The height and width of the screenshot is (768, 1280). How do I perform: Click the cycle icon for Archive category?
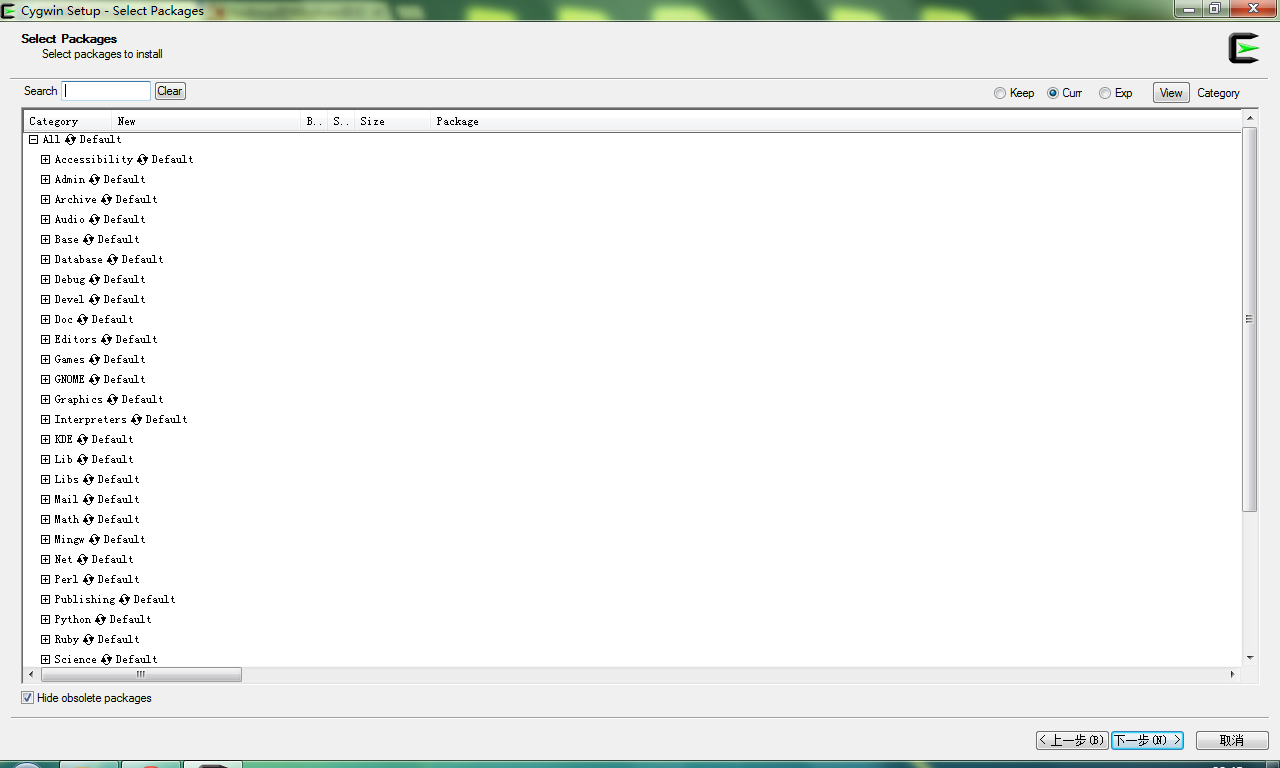tap(107, 199)
